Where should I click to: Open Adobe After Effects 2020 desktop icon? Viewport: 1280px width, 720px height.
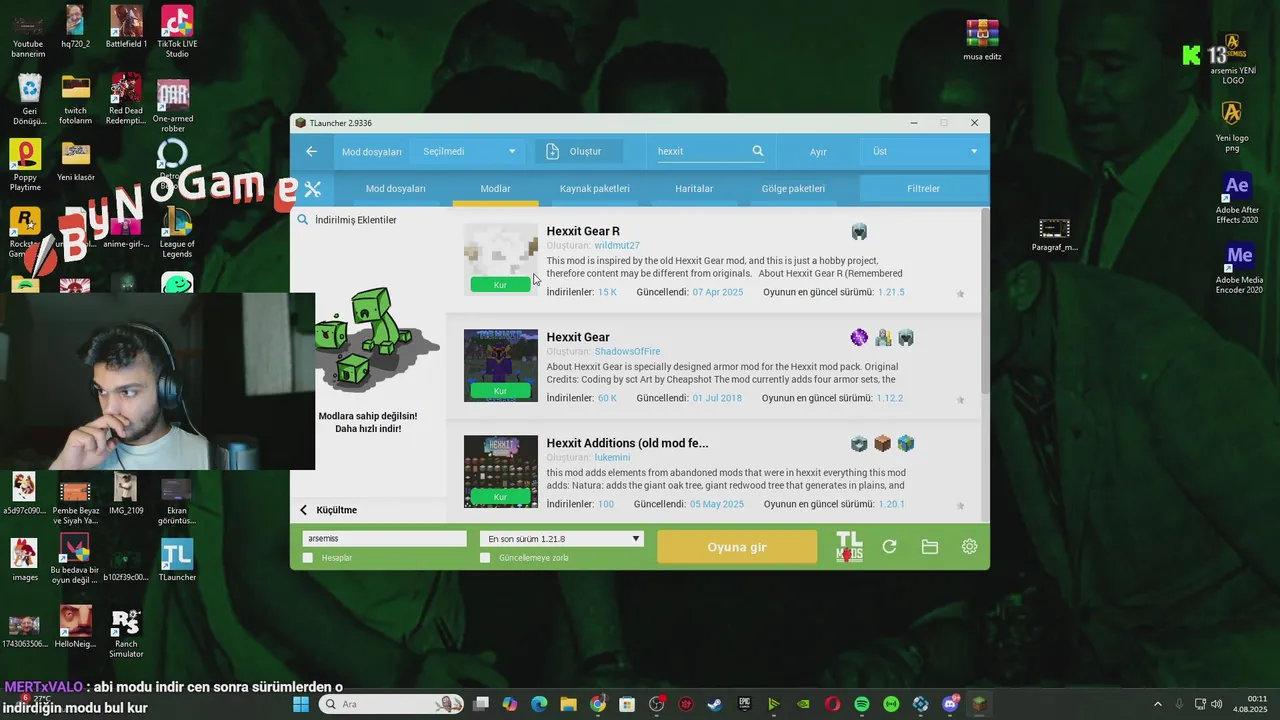1237,198
